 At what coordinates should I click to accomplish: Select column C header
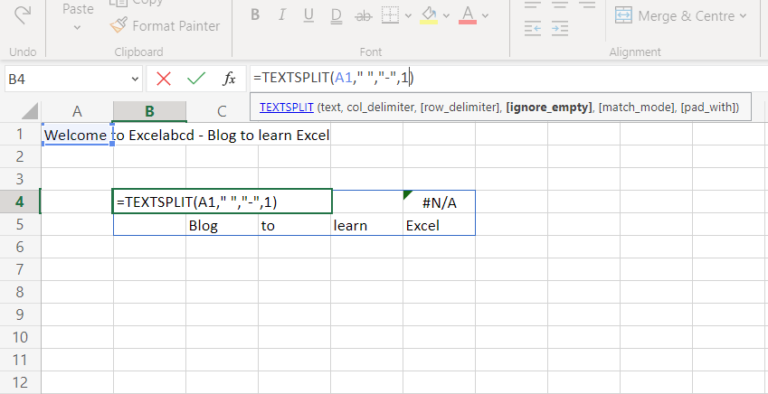tap(222, 111)
